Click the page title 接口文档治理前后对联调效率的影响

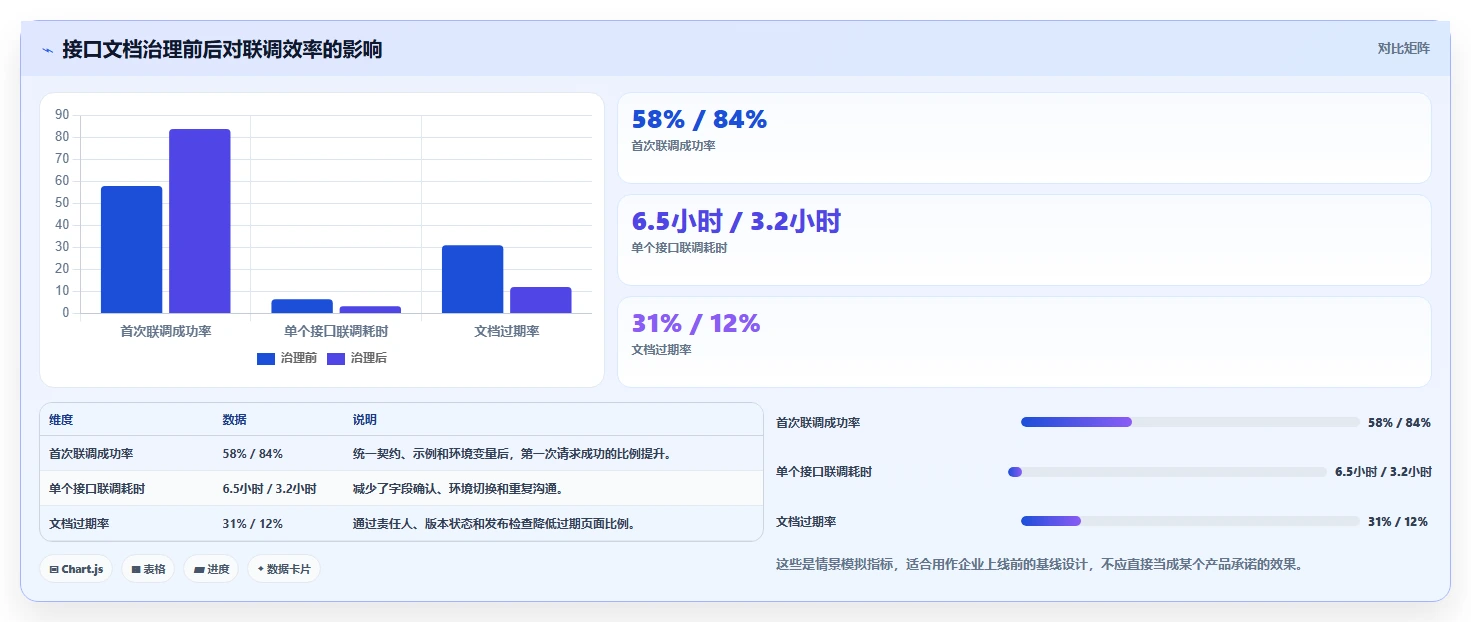(222, 50)
